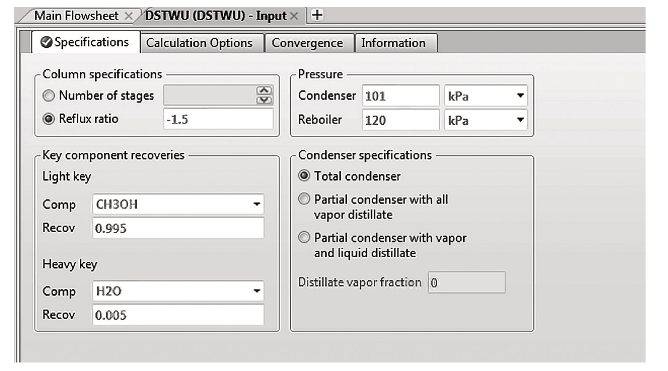Select Partial condenser with all vapor distillate
The width and height of the screenshot is (668, 371).
304,199
